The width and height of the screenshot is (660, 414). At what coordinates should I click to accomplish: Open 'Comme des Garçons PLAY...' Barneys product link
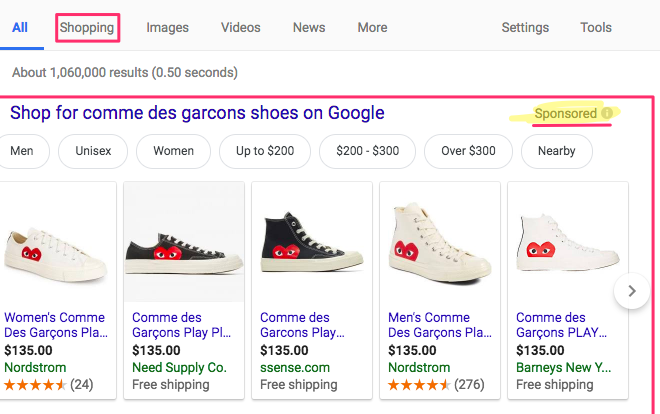pyautogui.click(x=562, y=325)
